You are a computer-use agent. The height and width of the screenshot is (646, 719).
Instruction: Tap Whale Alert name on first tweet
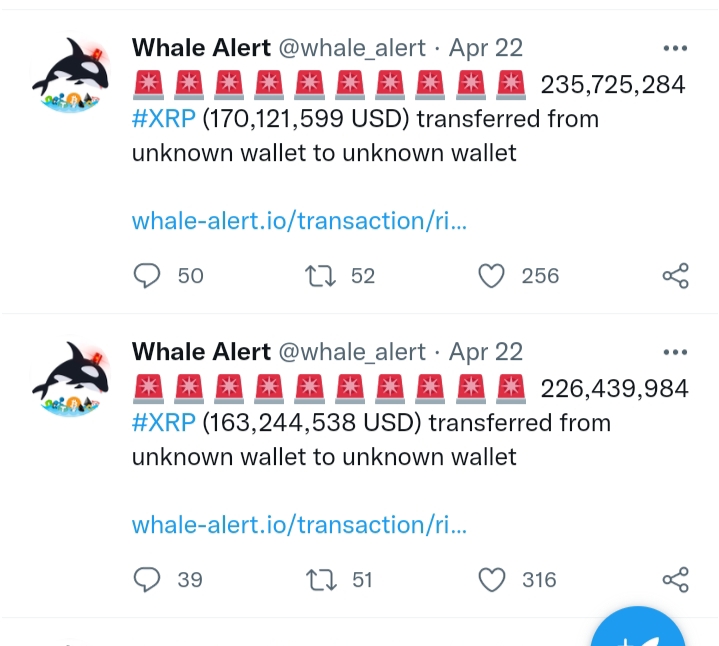pyautogui.click(x=201, y=48)
